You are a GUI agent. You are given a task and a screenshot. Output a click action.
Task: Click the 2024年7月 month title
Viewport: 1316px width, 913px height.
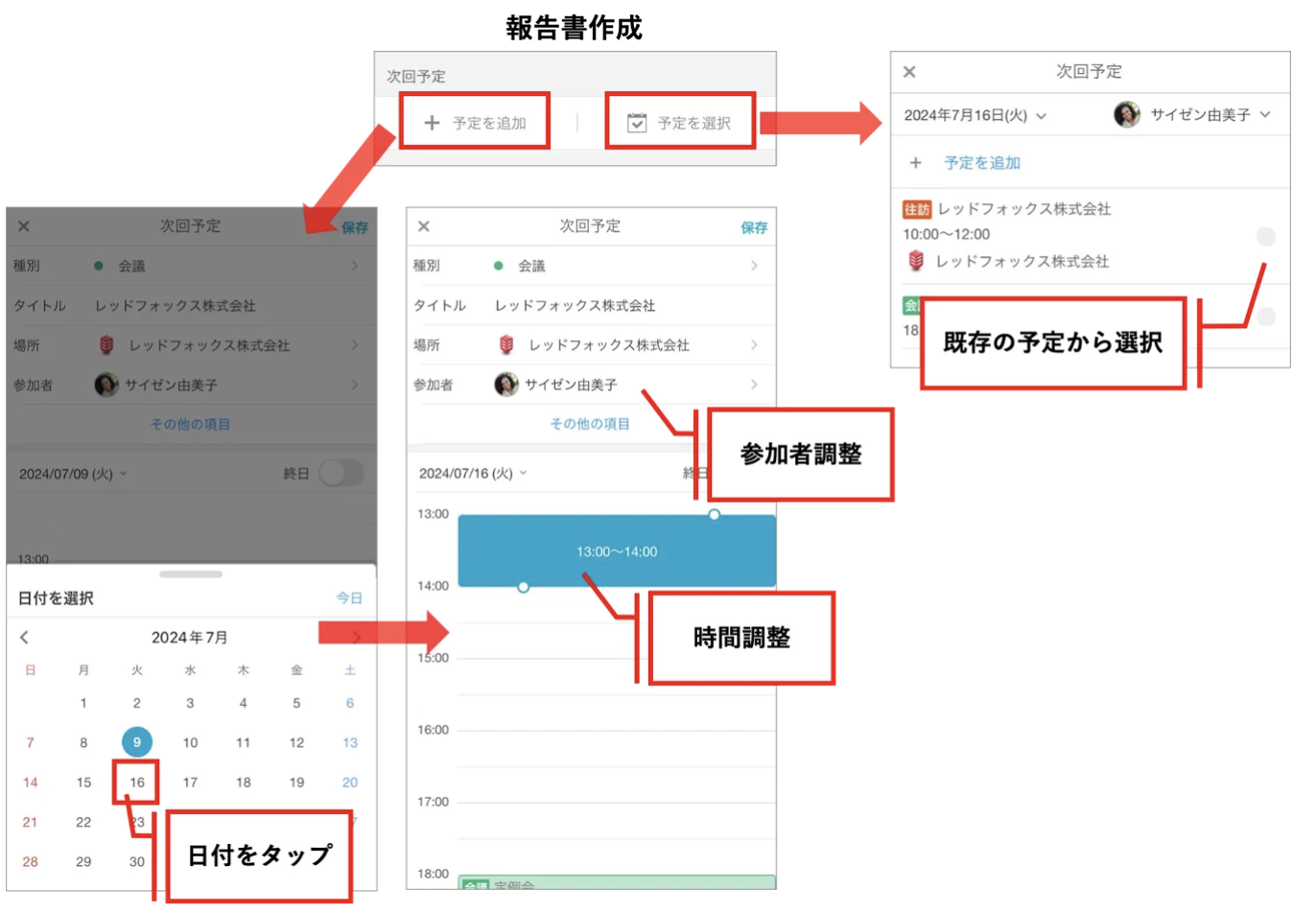tap(190, 637)
